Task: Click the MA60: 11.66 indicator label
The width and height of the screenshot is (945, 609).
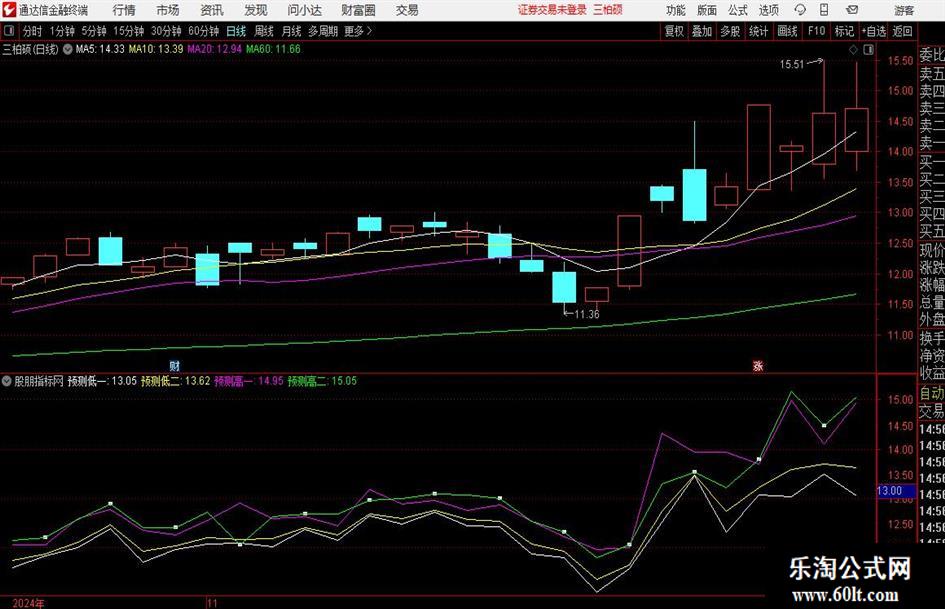Action: [273, 49]
